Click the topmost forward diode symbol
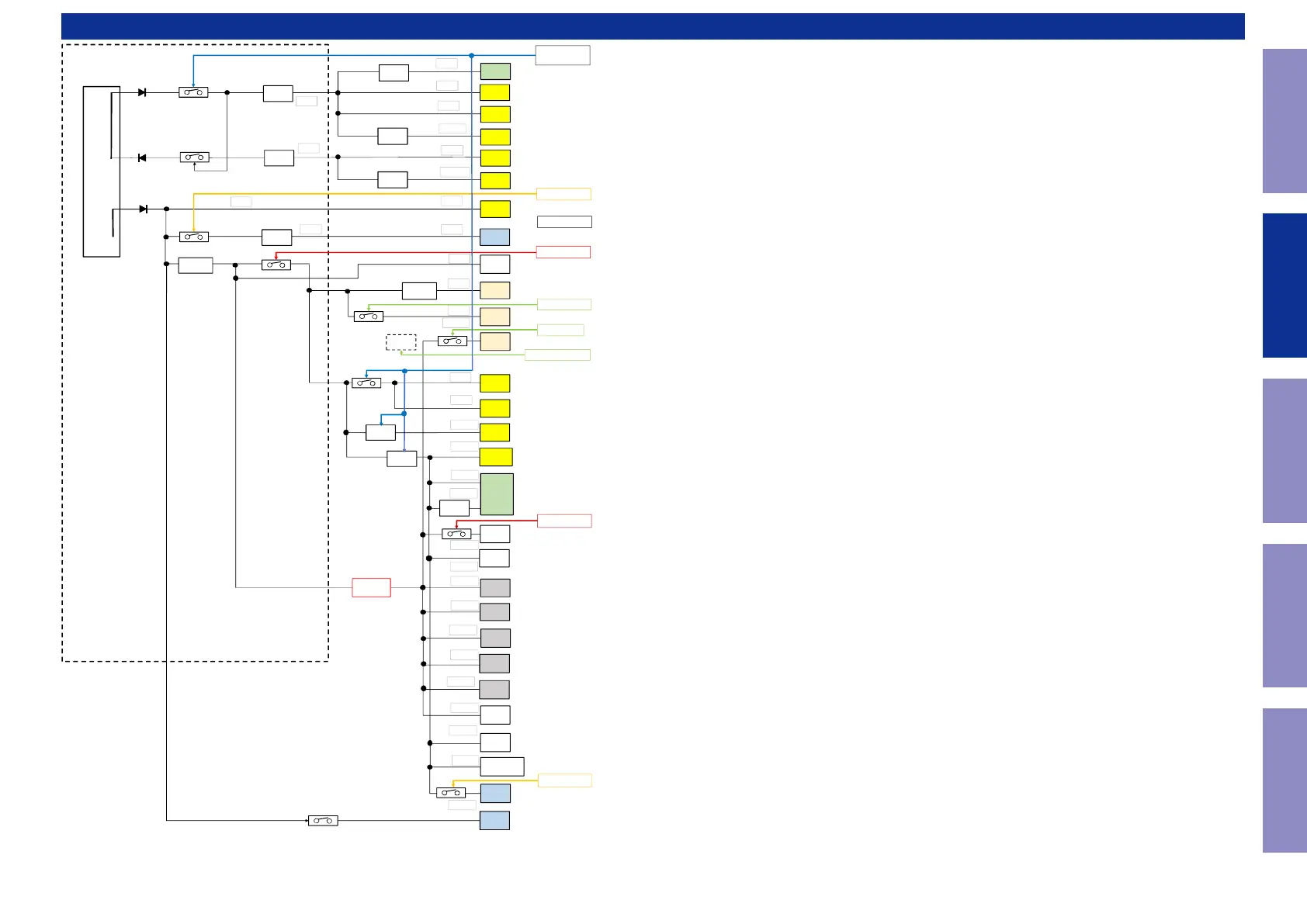The image size is (1307, 924). point(142,92)
